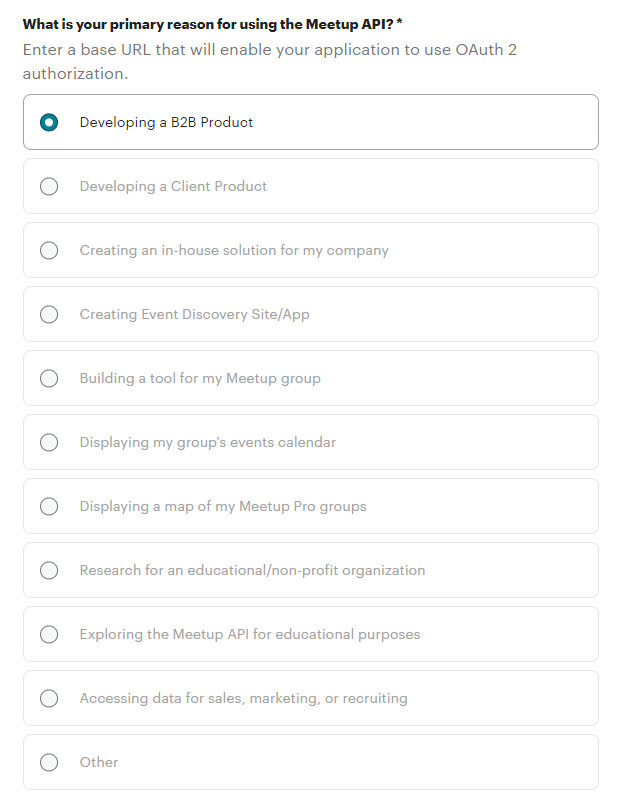
Task: Pick the educational/non-profit research radio button
Action: point(49,570)
